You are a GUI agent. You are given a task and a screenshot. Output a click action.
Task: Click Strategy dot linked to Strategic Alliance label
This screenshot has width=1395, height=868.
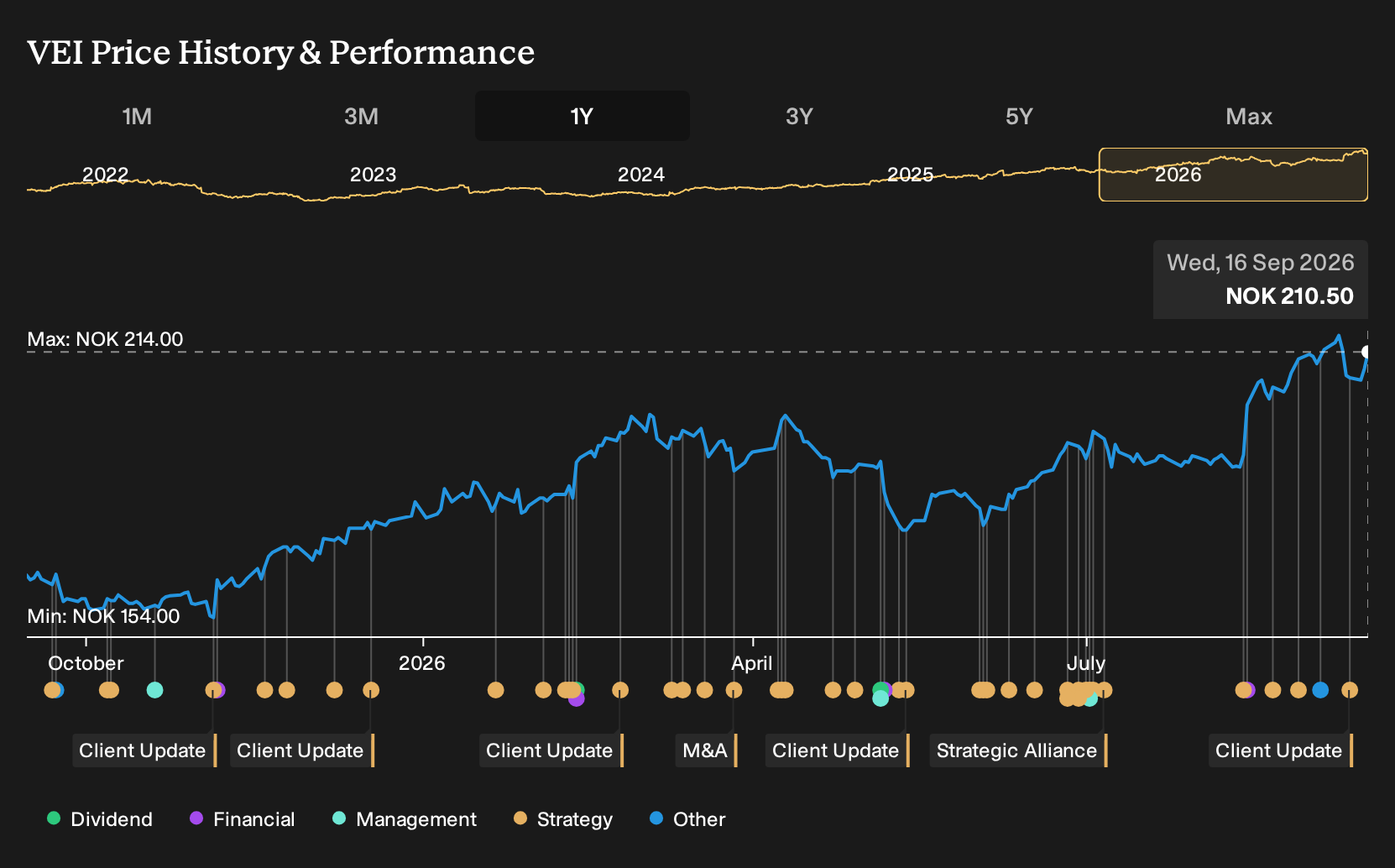pyautogui.click(x=1105, y=690)
